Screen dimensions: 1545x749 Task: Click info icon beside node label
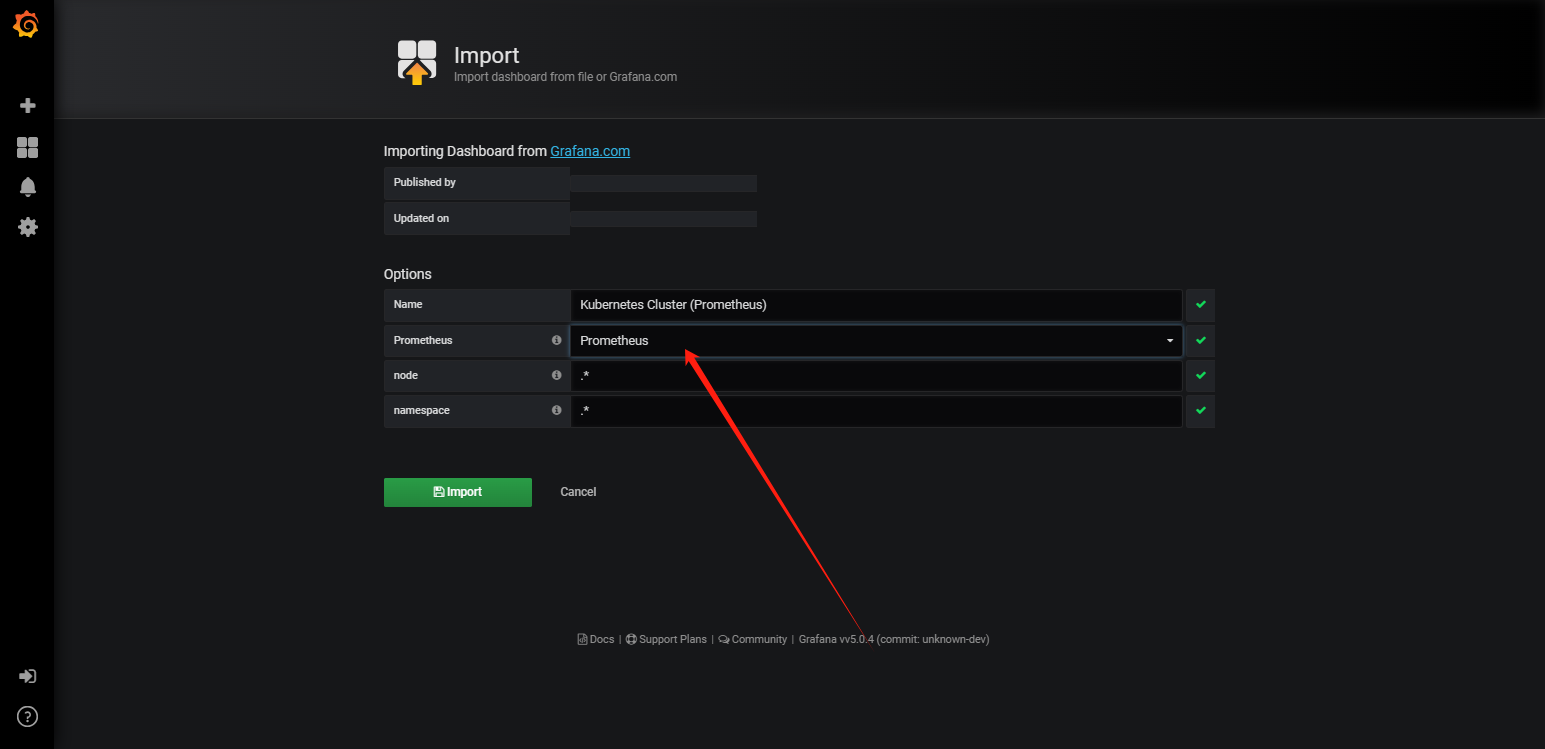(x=556, y=375)
